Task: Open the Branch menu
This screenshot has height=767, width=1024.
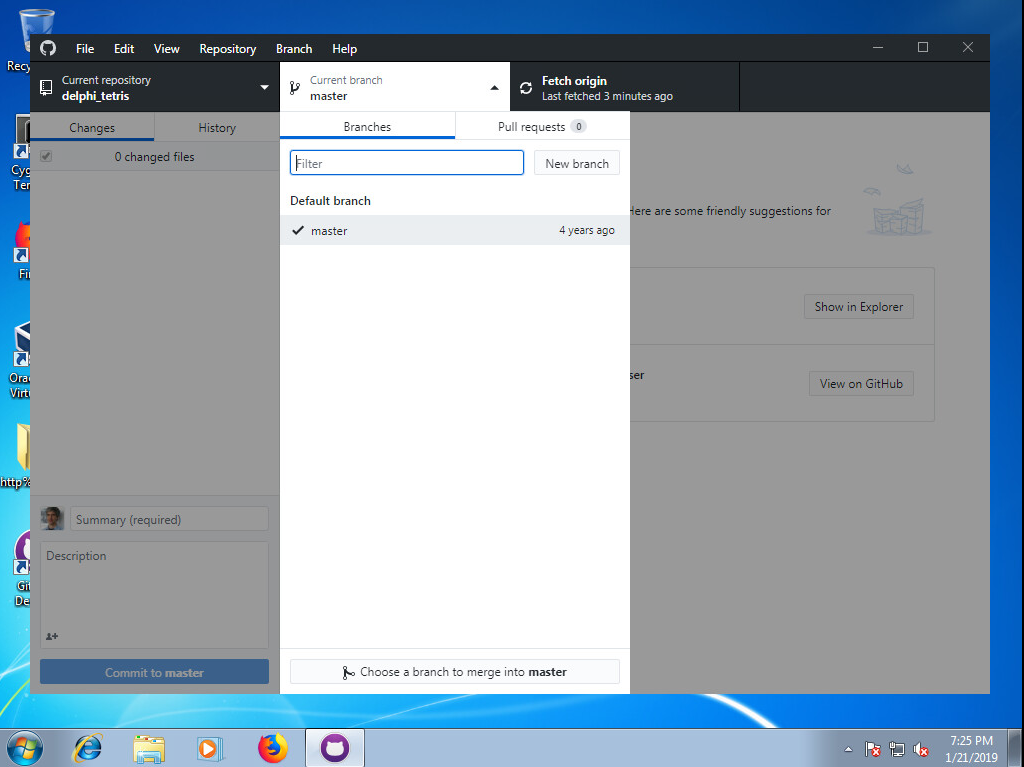Action: [x=293, y=48]
